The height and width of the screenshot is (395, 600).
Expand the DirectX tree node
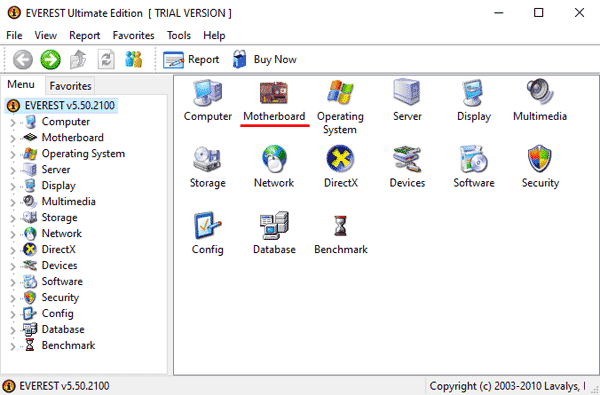13,250
